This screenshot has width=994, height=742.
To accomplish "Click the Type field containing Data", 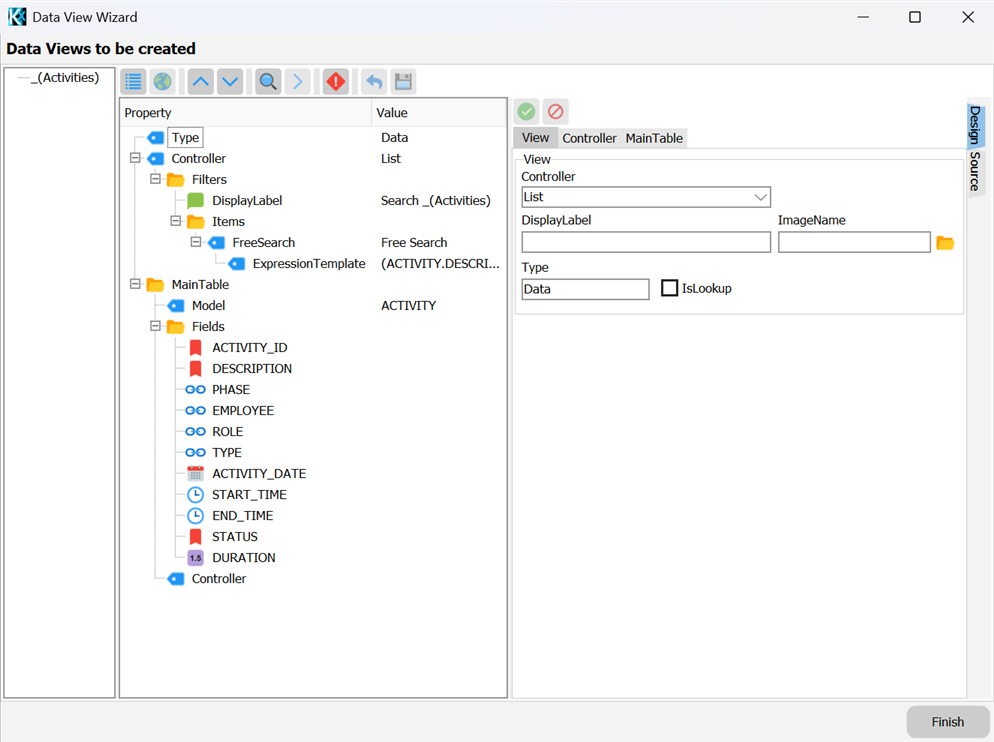I will tap(585, 289).
